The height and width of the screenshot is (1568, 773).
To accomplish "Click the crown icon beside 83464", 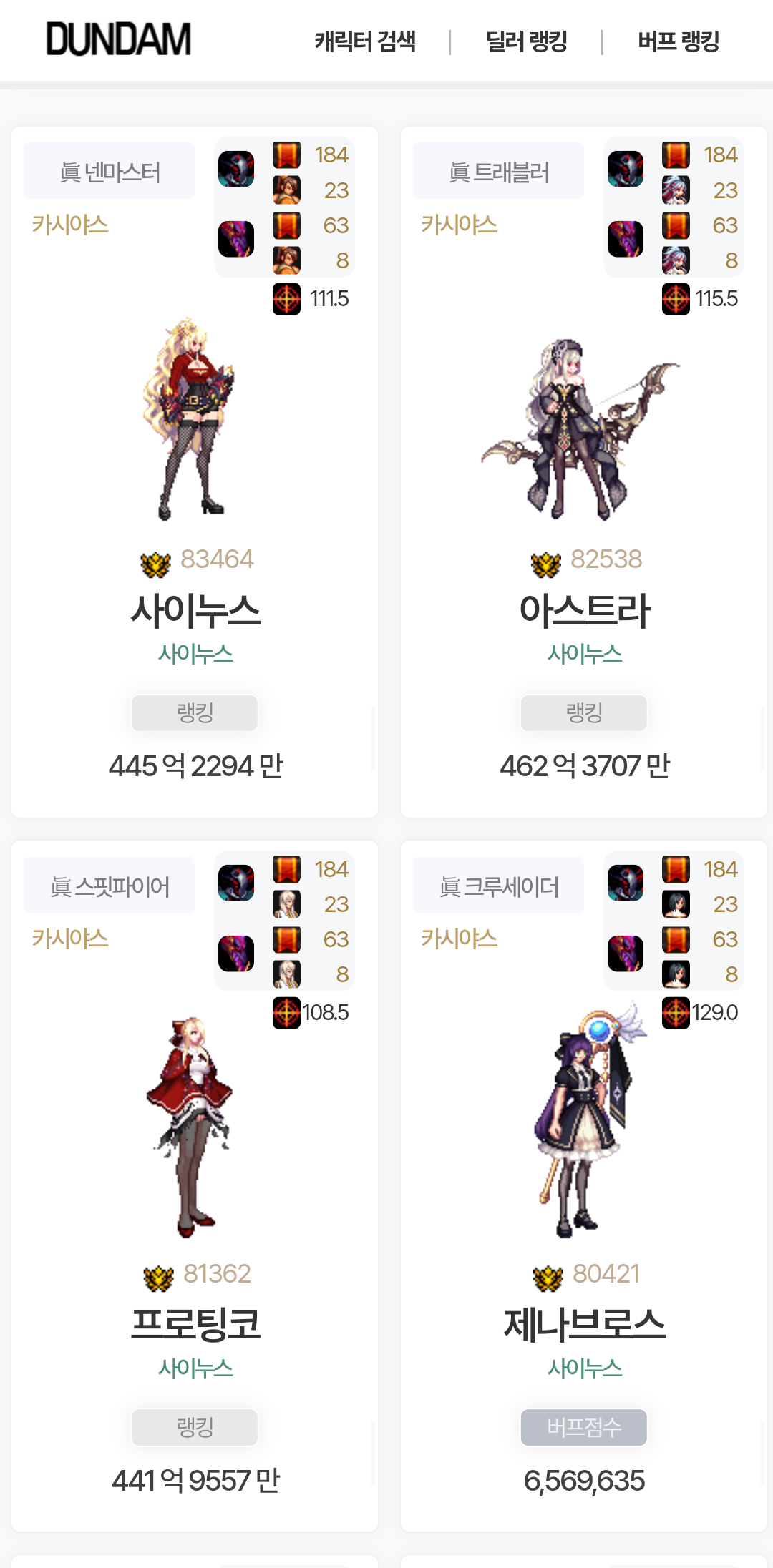I will (x=156, y=564).
